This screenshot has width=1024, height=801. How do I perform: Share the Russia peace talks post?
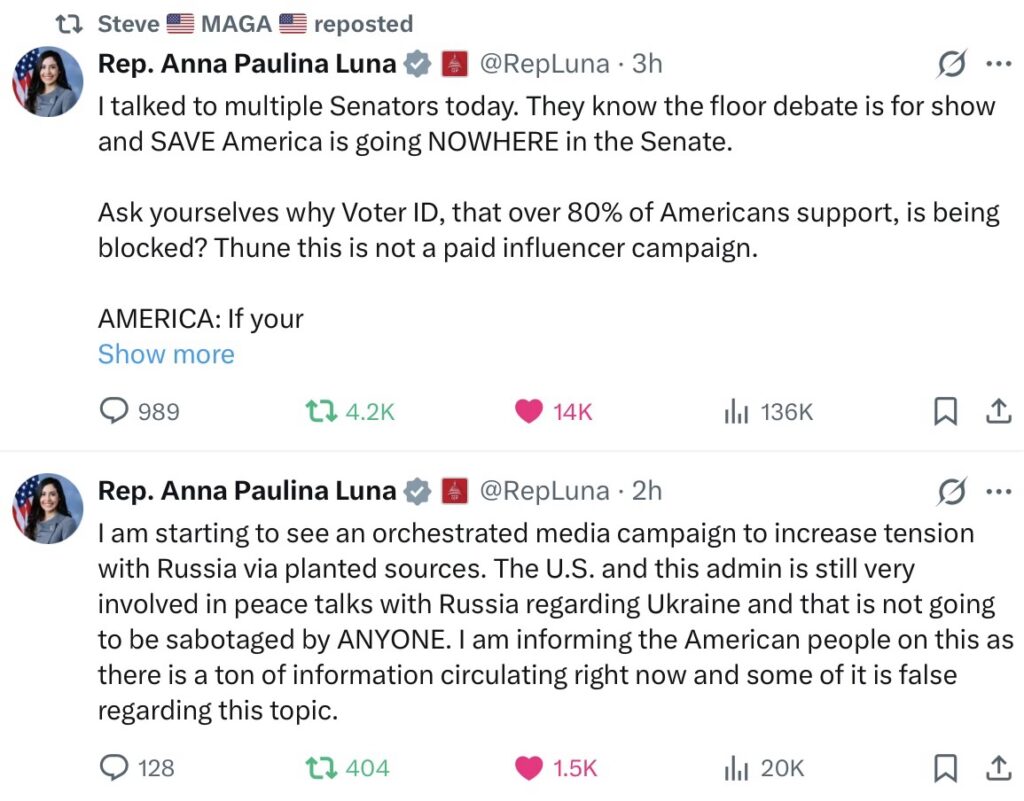tap(998, 768)
